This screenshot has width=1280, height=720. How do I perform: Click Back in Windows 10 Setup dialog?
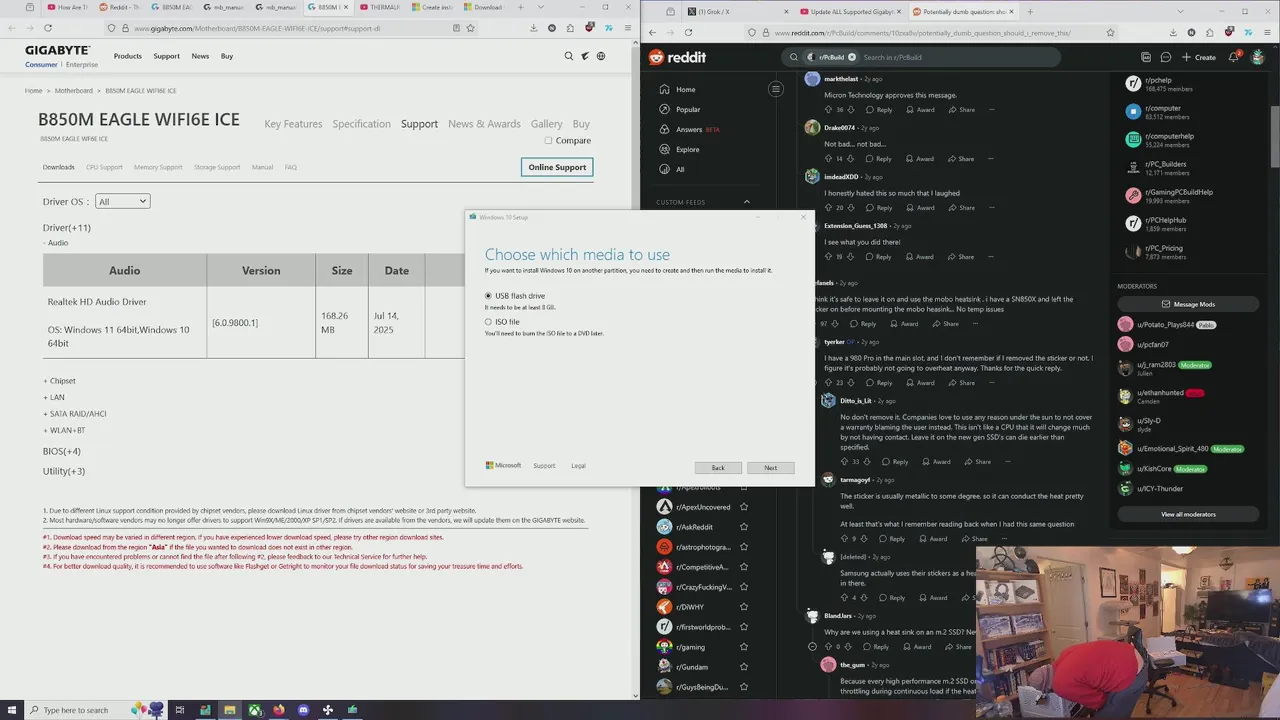pyautogui.click(x=718, y=468)
